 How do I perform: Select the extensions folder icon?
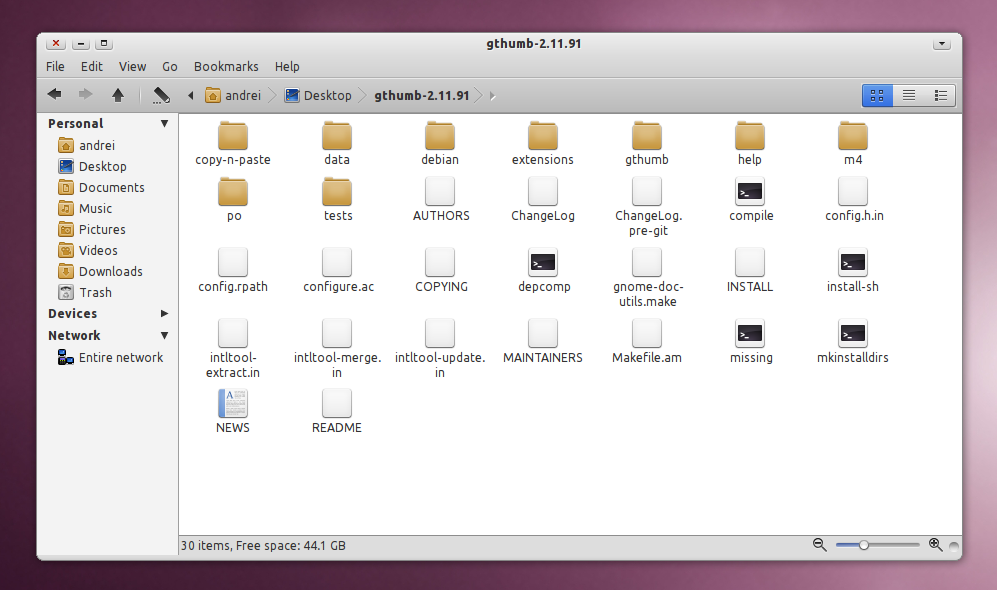tap(543, 135)
